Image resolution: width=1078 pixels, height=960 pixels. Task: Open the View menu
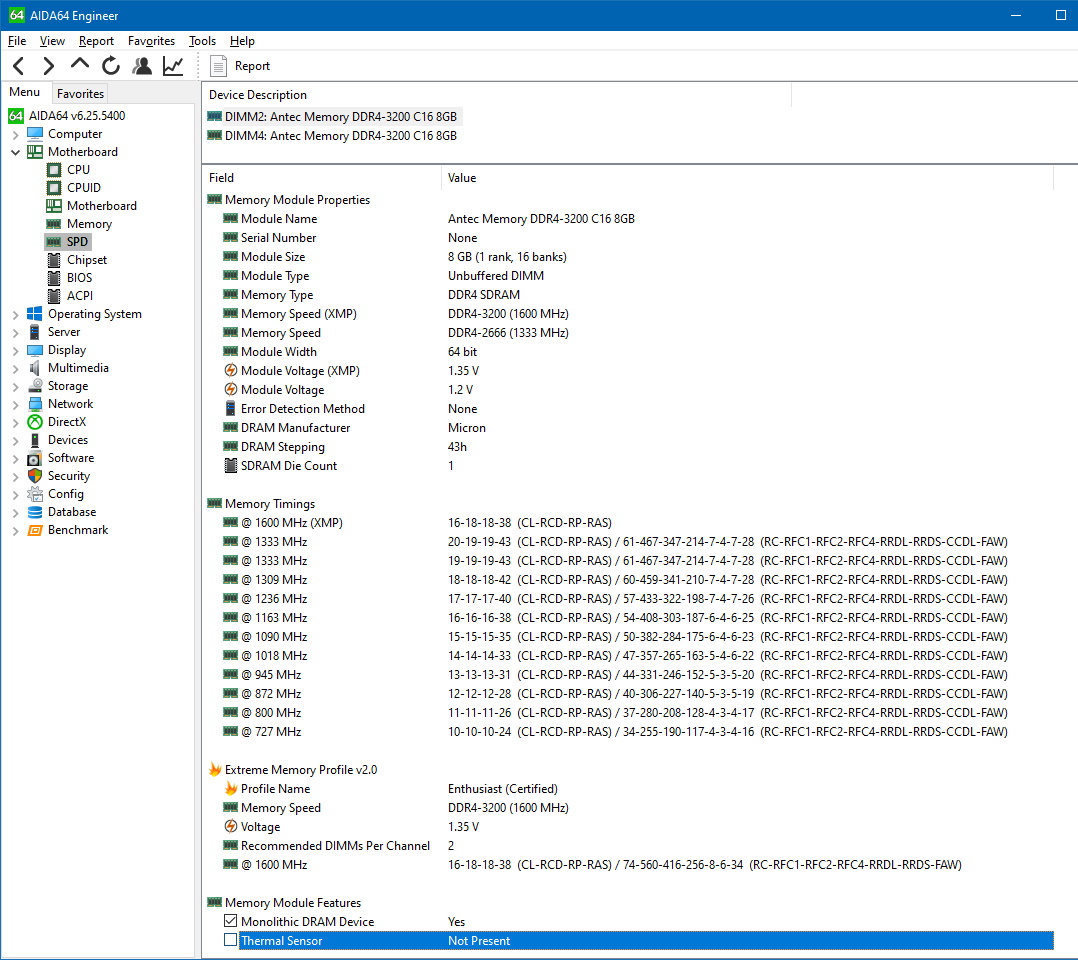pyautogui.click(x=52, y=41)
